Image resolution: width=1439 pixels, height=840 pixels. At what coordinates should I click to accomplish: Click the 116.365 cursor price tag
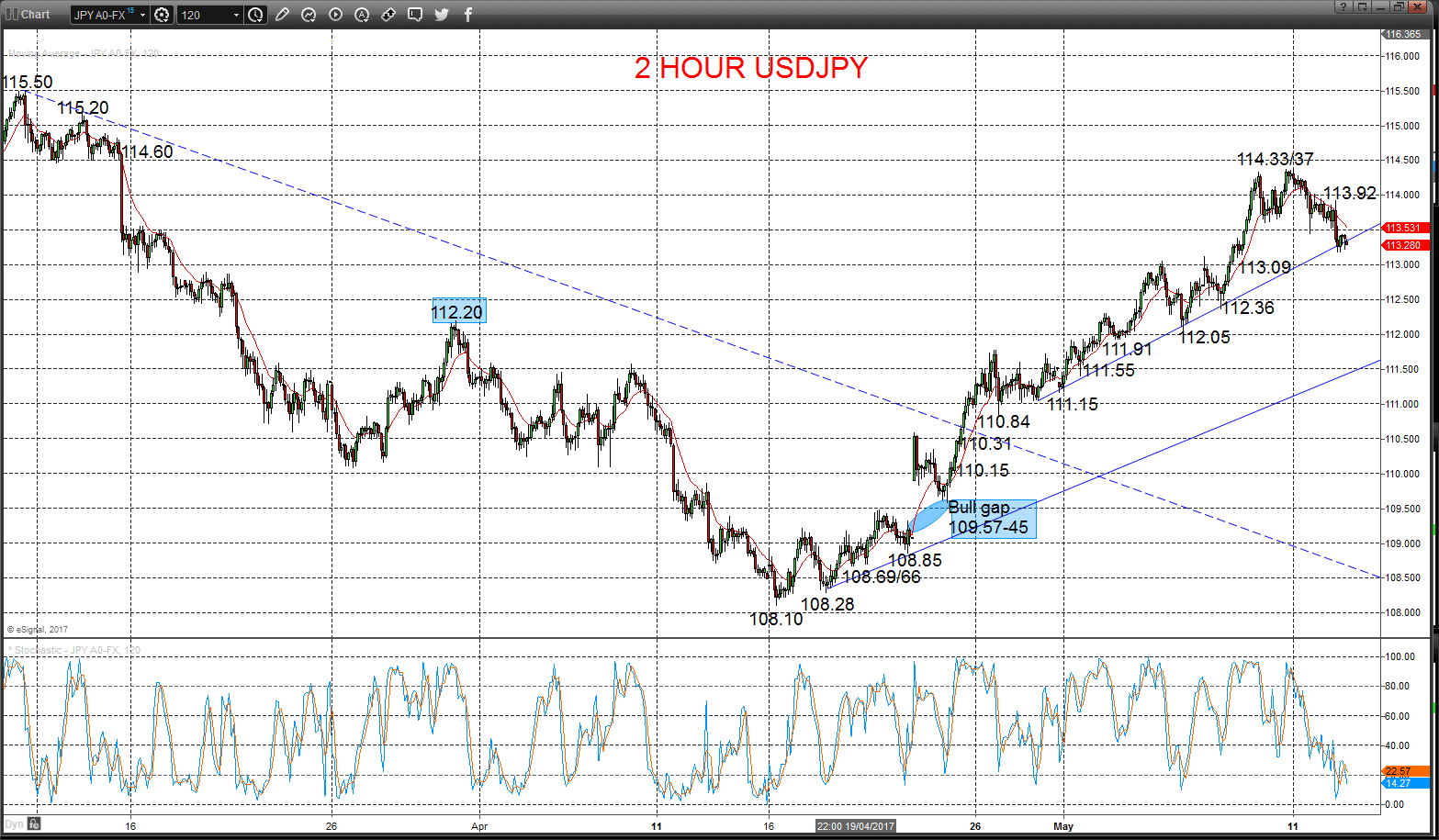click(x=1404, y=34)
